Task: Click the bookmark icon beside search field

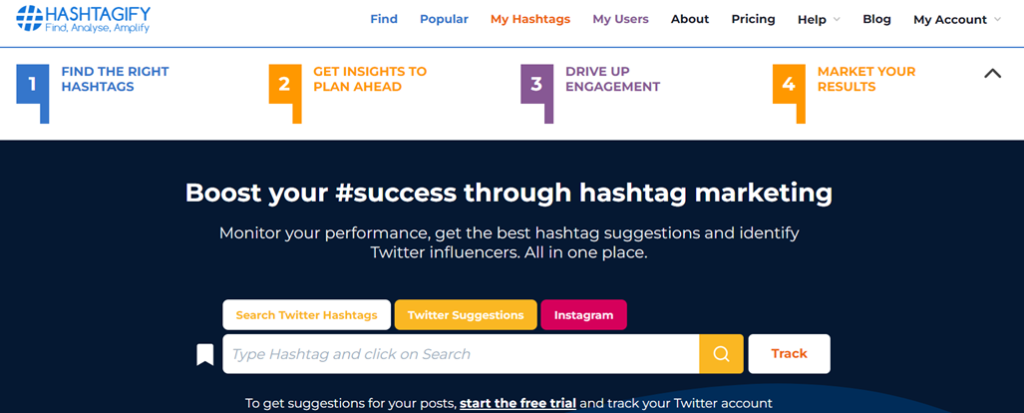Action: coord(205,355)
